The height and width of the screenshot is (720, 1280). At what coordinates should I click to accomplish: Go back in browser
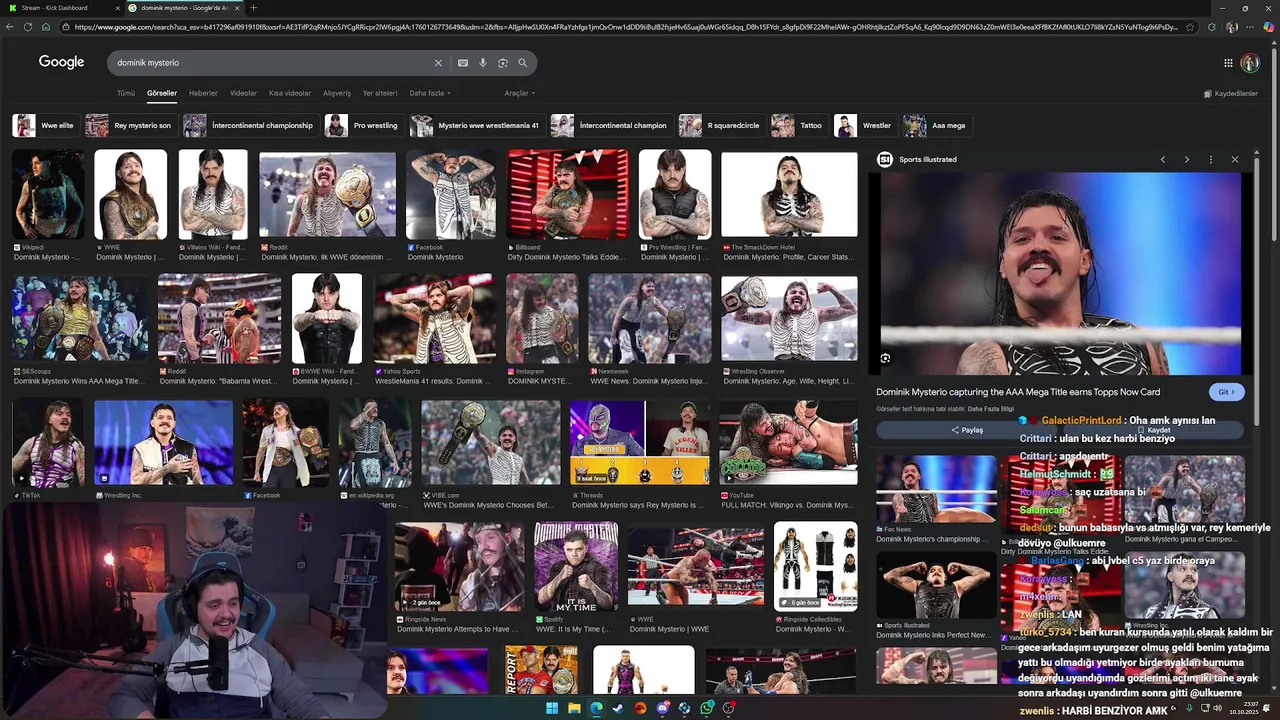tap(10, 27)
